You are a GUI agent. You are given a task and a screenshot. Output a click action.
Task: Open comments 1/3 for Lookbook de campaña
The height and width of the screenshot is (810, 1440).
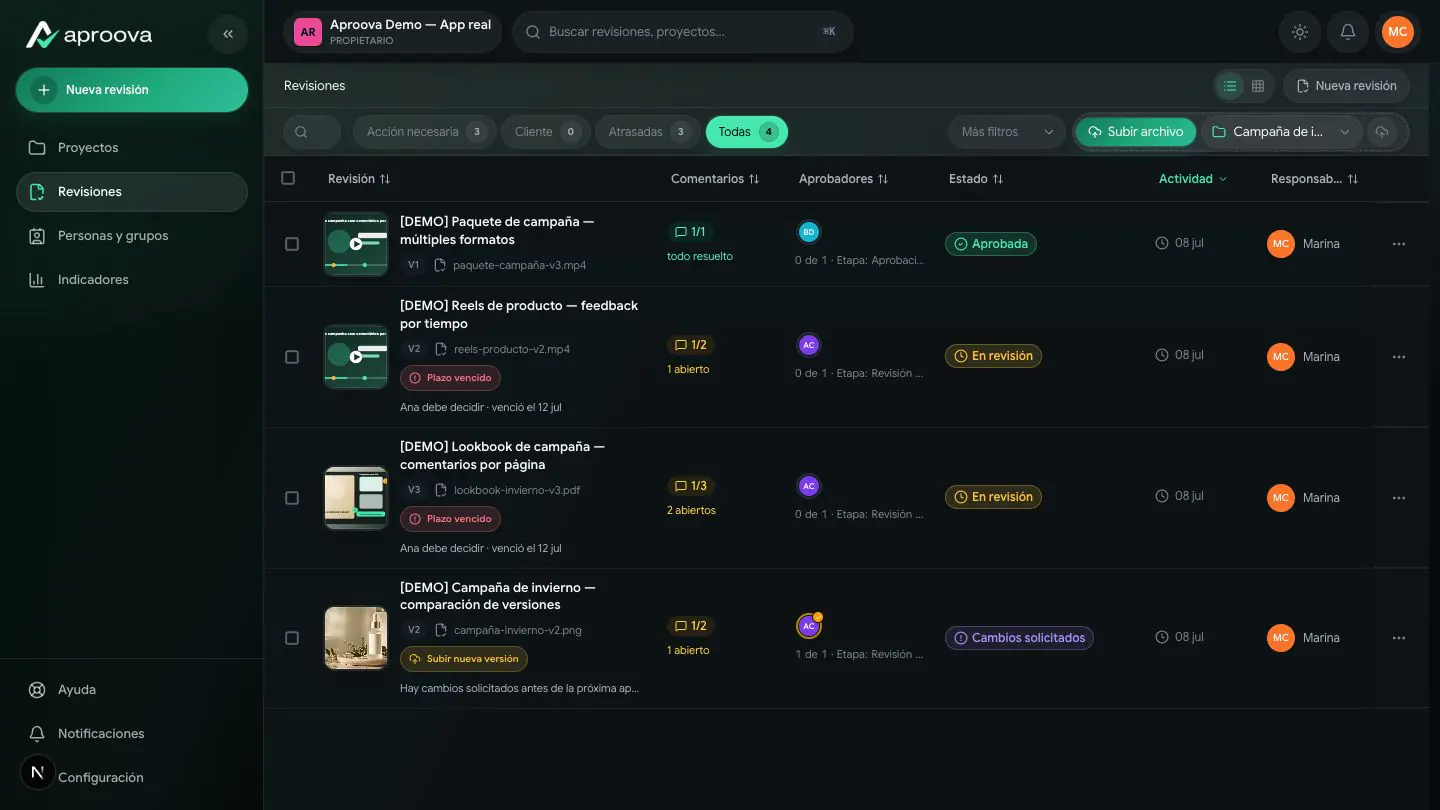click(x=691, y=486)
